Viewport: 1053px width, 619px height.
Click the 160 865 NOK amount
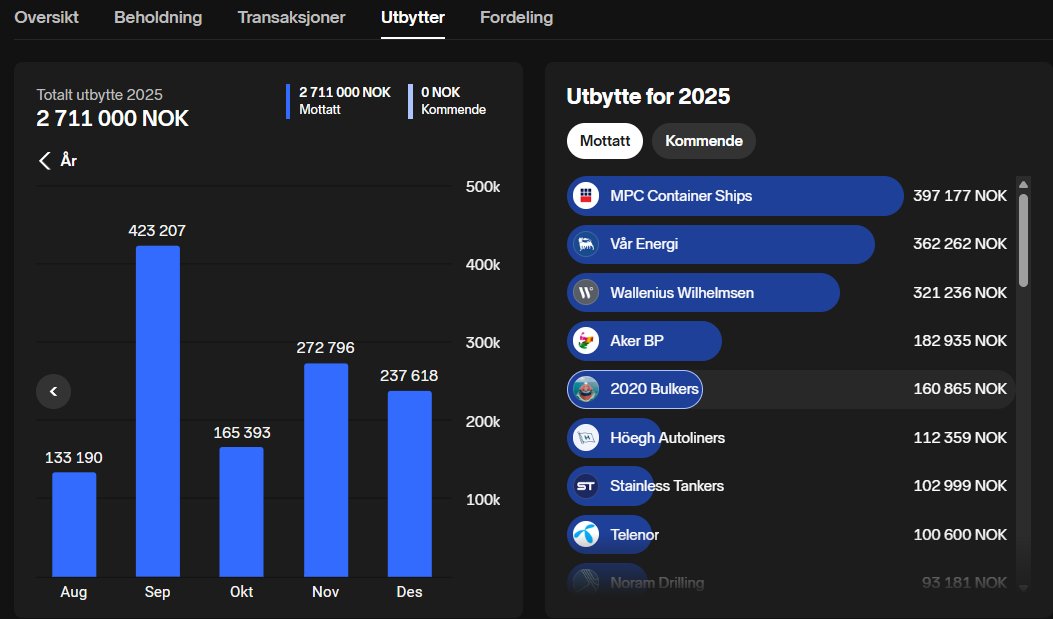[x=960, y=389]
